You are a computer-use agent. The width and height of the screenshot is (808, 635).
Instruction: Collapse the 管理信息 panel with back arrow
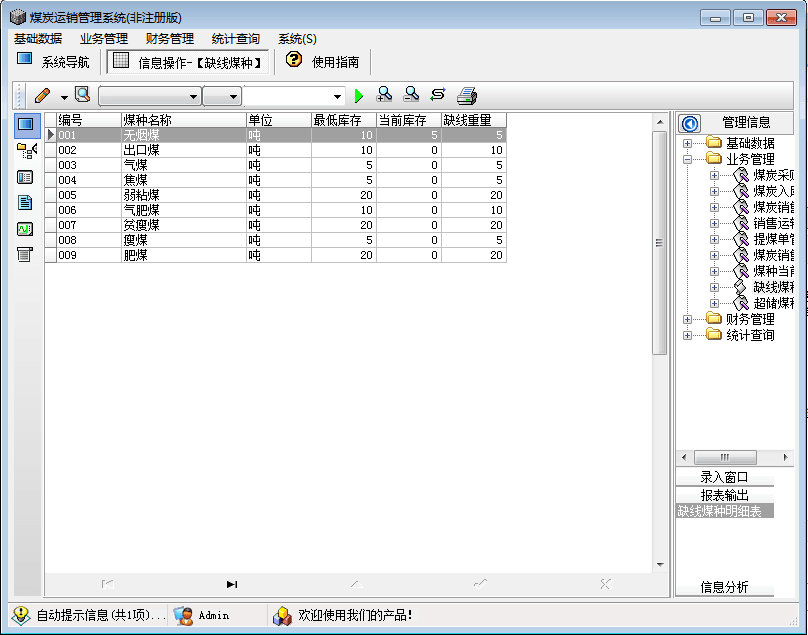point(689,123)
